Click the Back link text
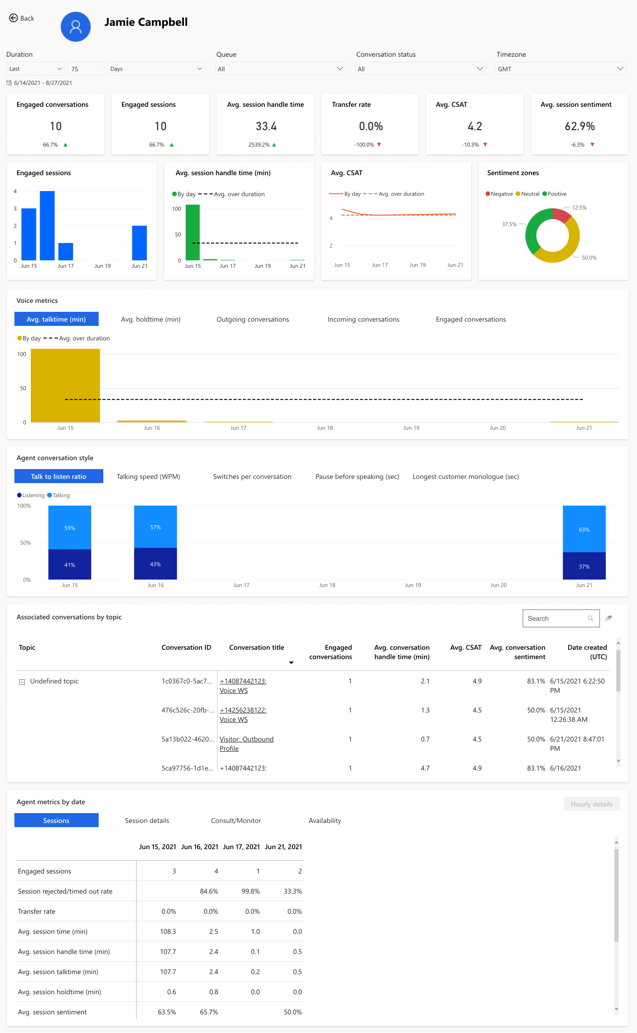The height and width of the screenshot is (1033, 637). tap(27, 18)
